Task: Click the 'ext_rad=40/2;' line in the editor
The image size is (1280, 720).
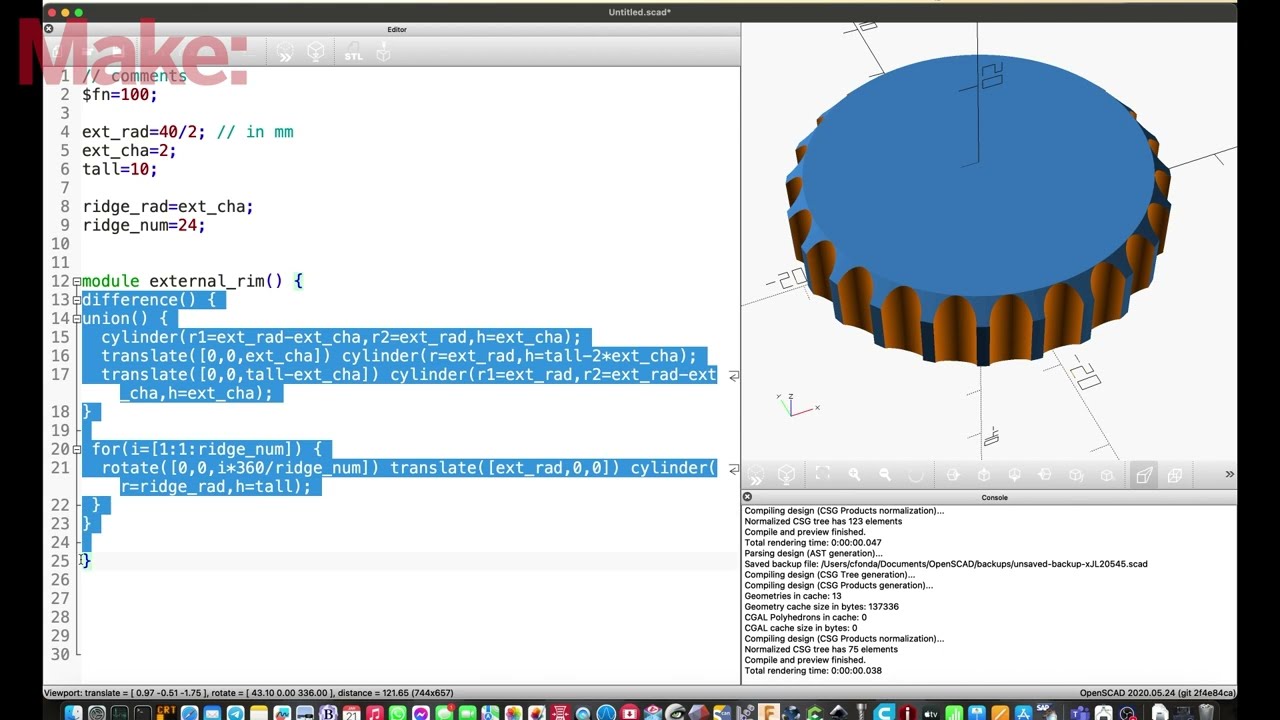Action: pyautogui.click(x=143, y=132)
